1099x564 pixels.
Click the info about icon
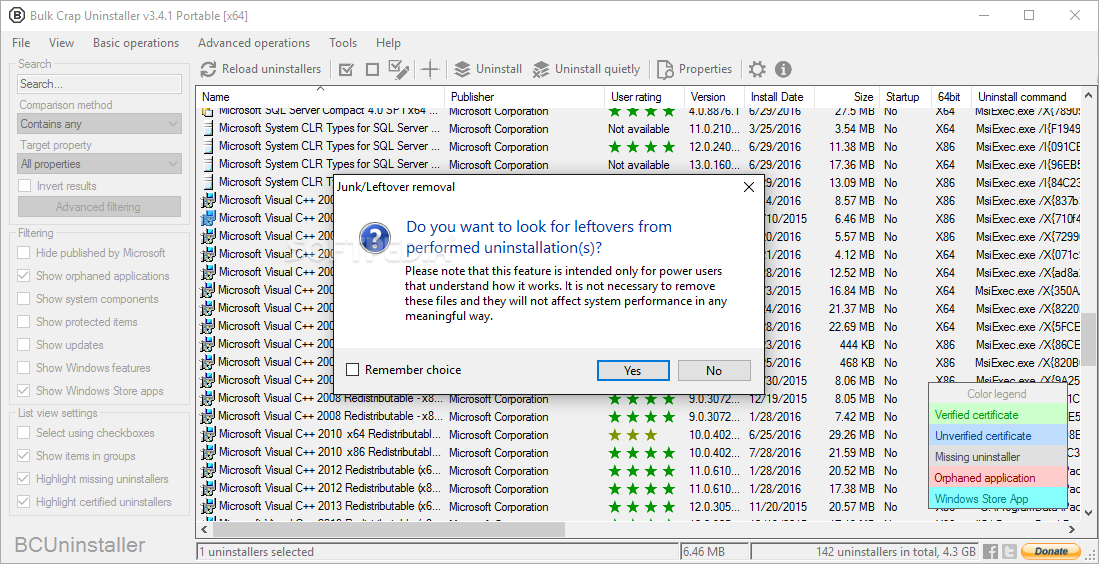pos(784,69)
